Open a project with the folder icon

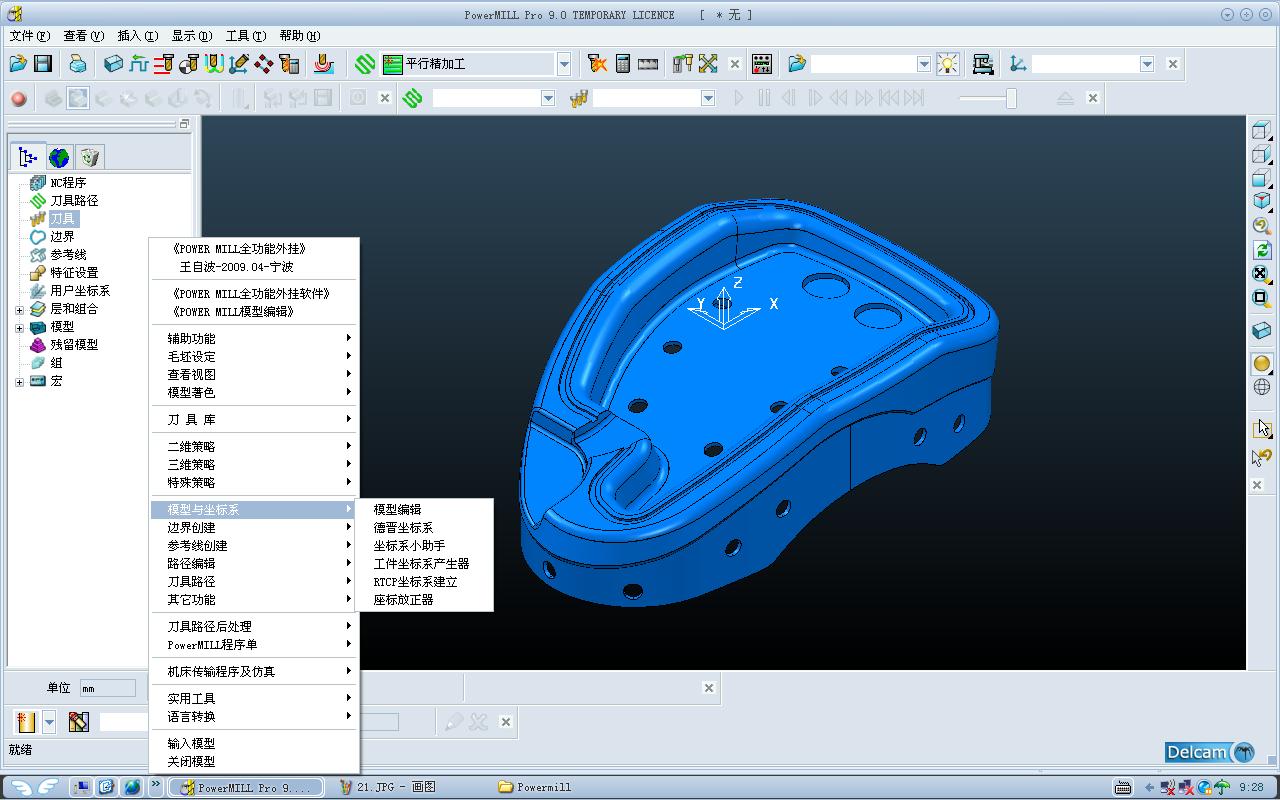(18, 64)
